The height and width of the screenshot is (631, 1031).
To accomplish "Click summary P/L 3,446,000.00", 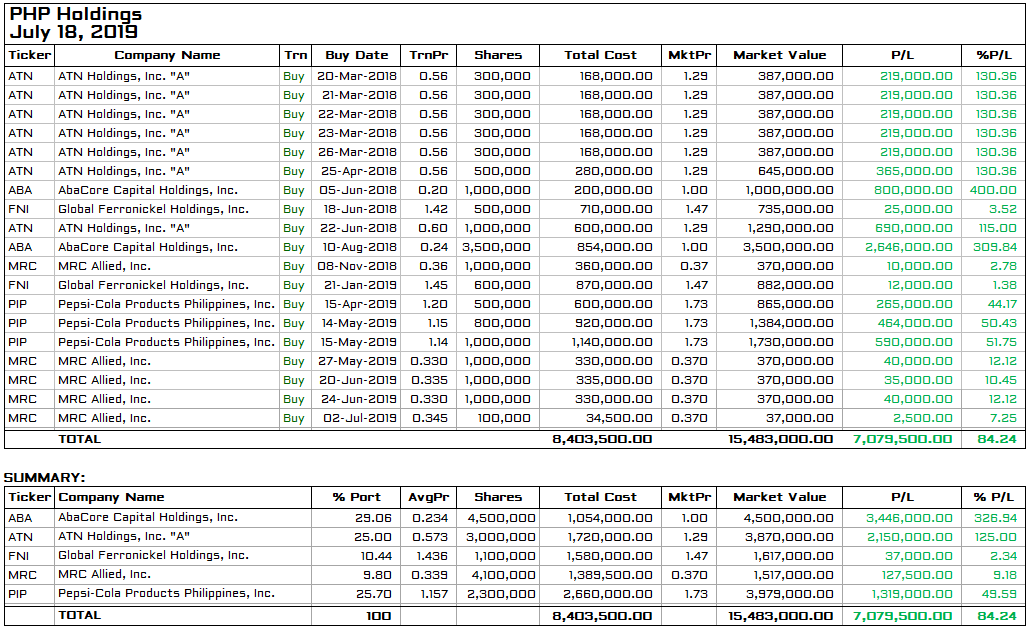I will (x=909, y=519).
